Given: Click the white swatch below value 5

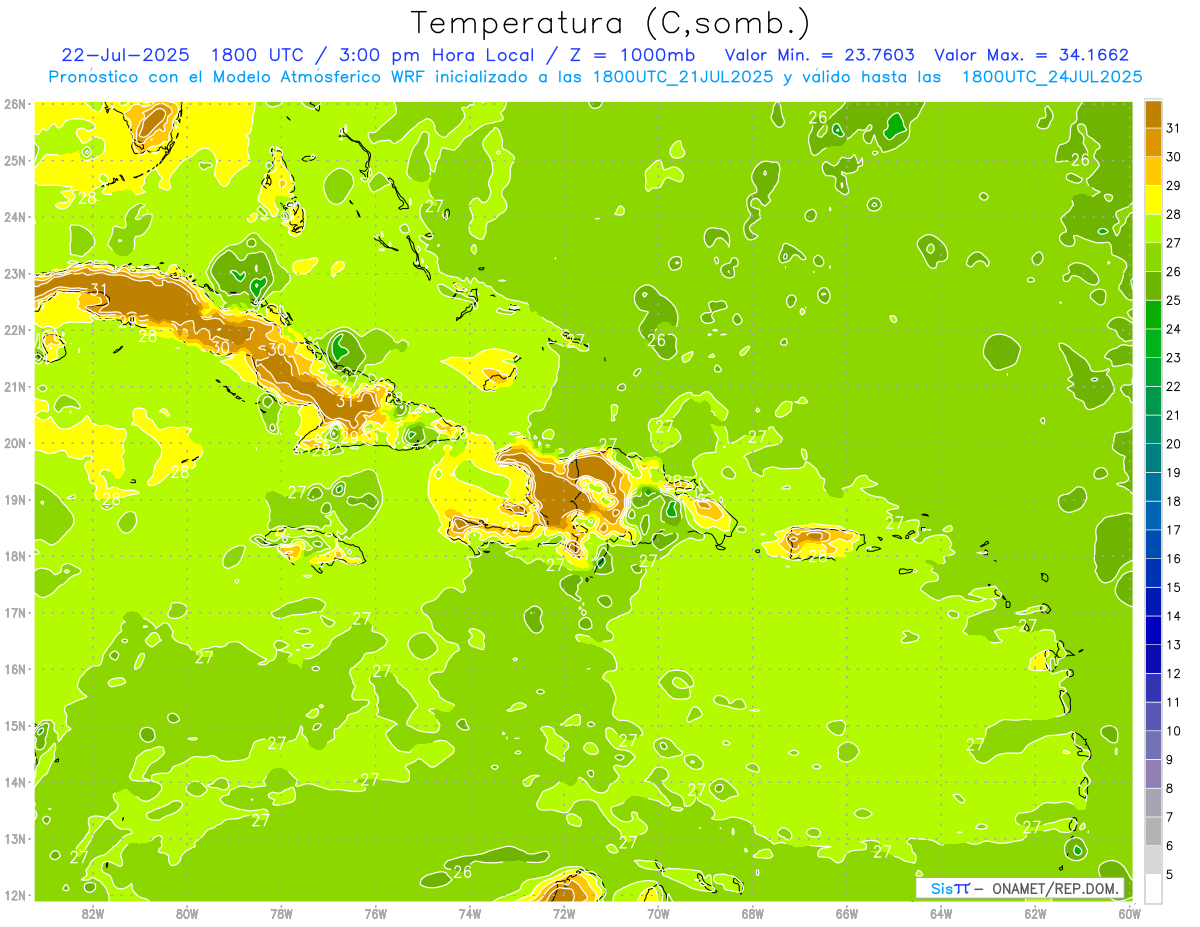Looking at the screenshot, I should pos(1154,888).
